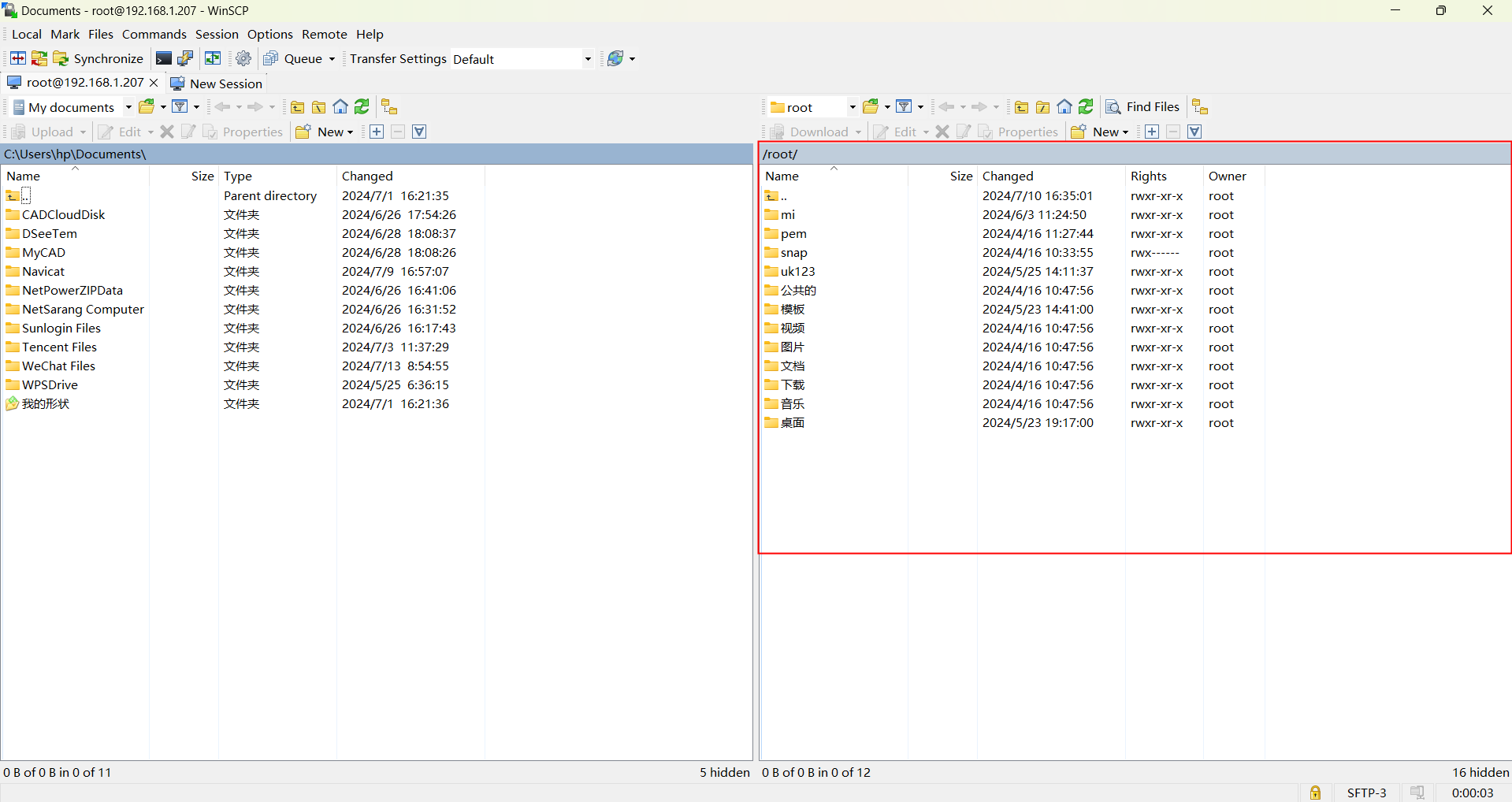Open the Commands menu
The image size is (1512, 802).
154,34
